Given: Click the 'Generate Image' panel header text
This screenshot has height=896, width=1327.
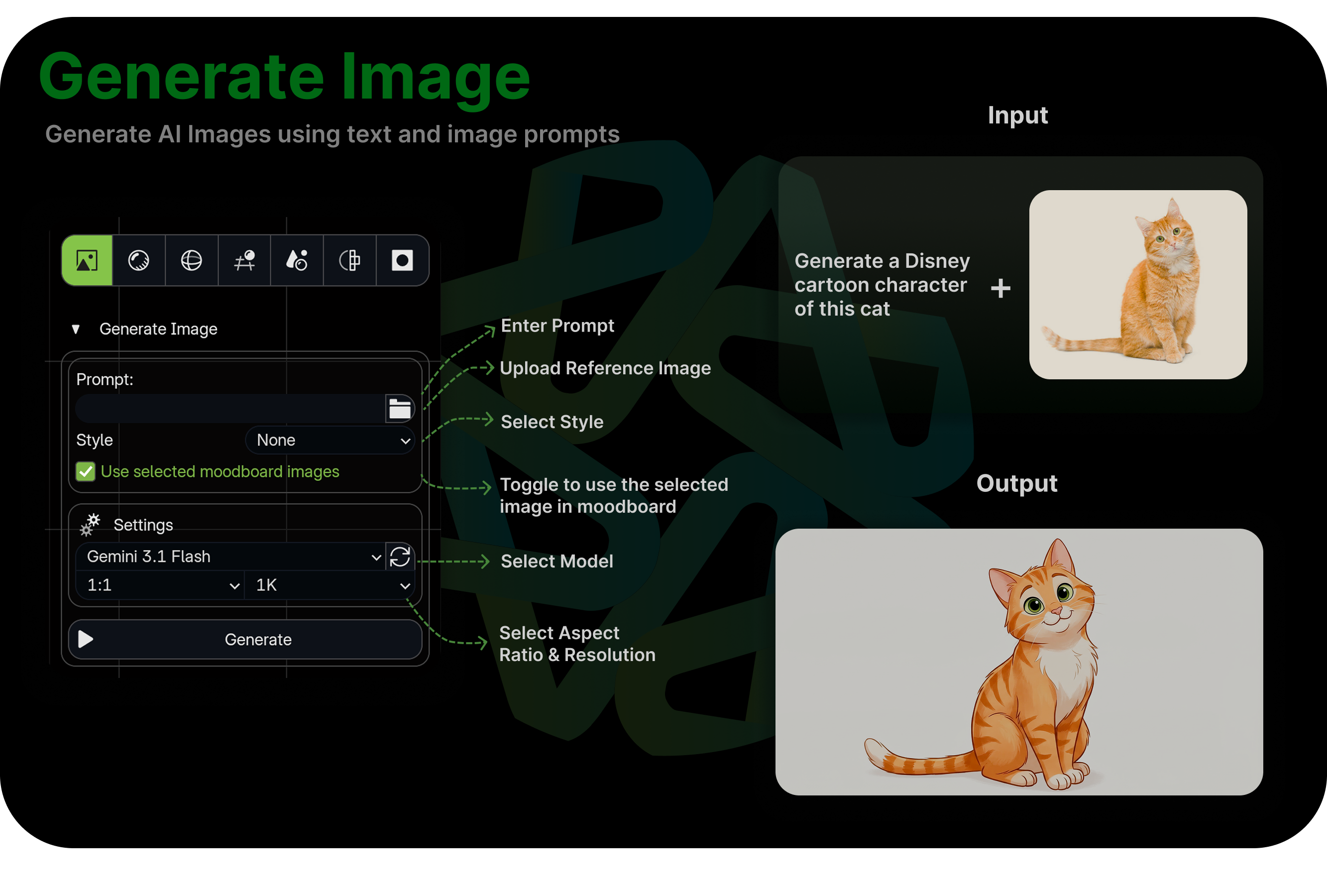Looking at the screenshot, I should click(158, 329).
